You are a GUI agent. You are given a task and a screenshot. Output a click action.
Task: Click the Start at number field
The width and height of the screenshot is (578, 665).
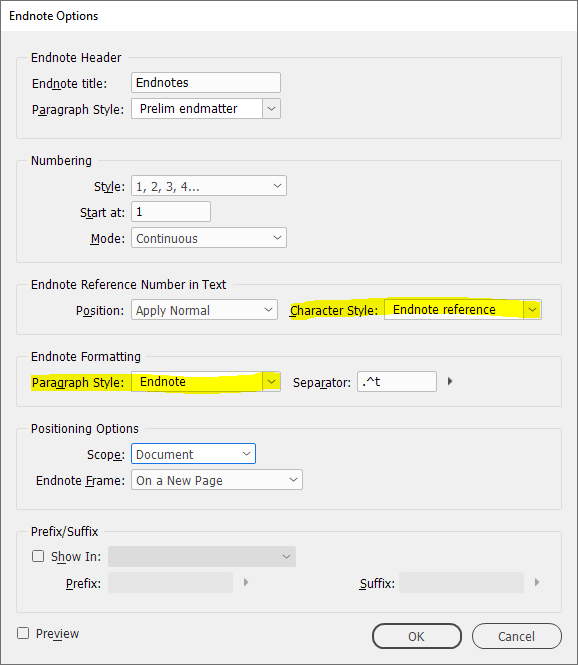(170, 212)
